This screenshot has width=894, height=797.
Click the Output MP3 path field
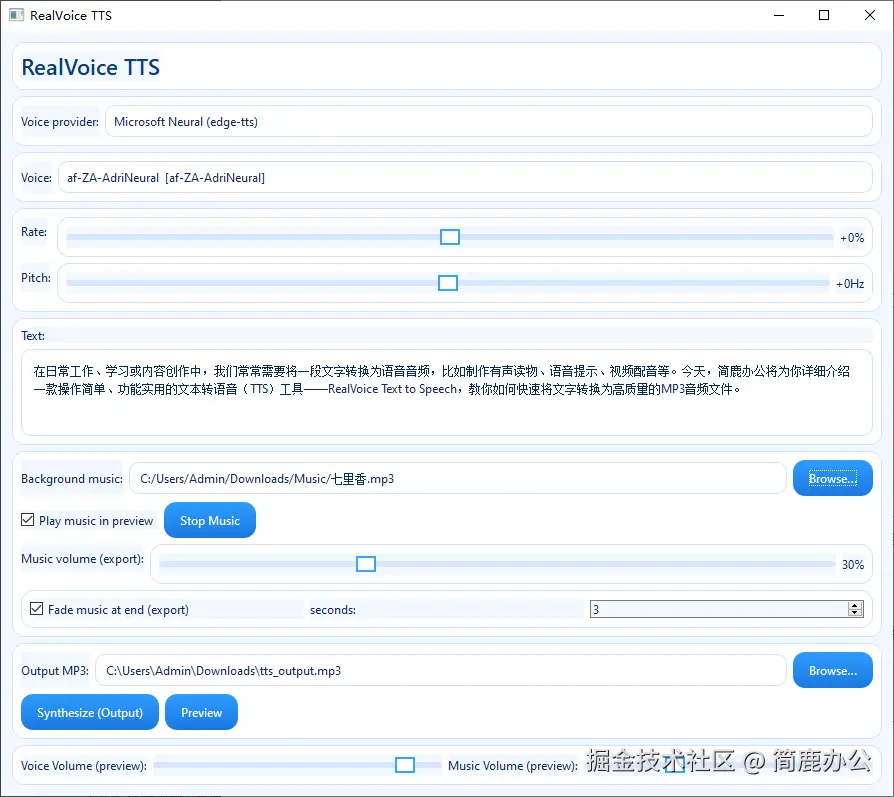click(441, 670)
